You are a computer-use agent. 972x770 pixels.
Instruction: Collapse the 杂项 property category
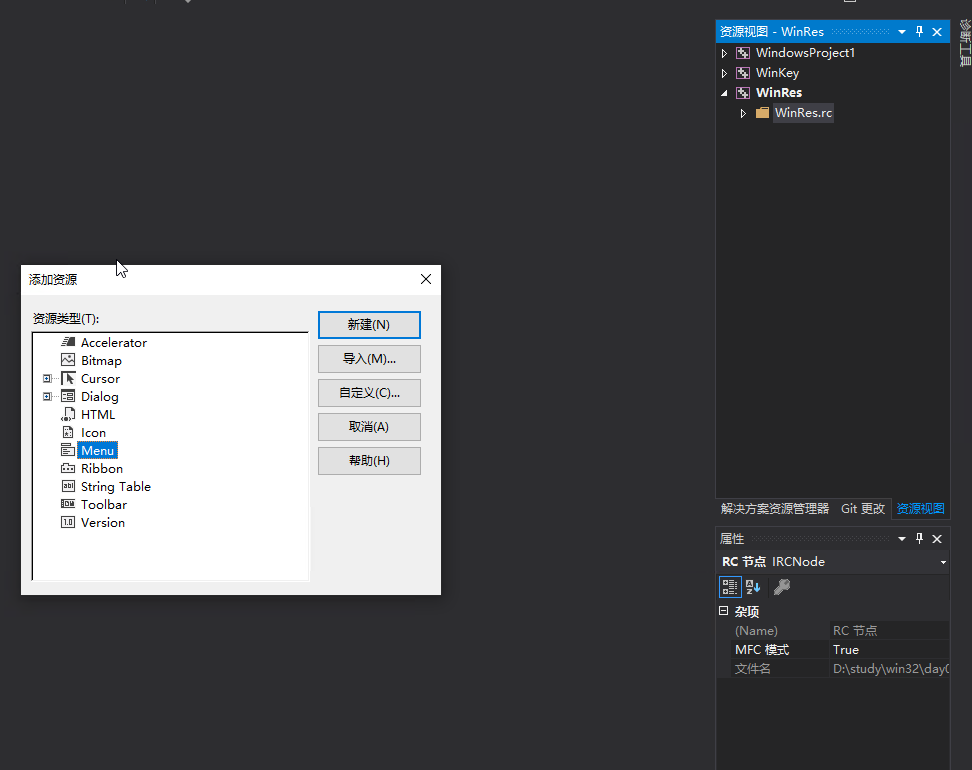pos(723,611)
